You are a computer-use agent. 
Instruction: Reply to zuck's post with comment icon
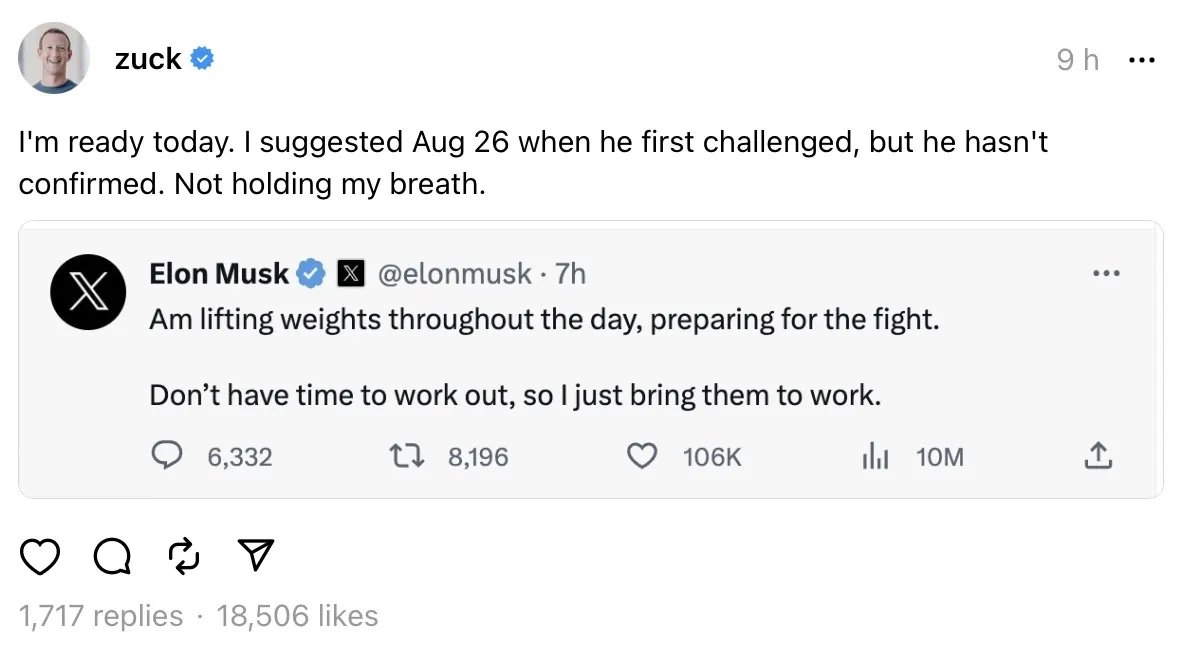pos(112,556)
